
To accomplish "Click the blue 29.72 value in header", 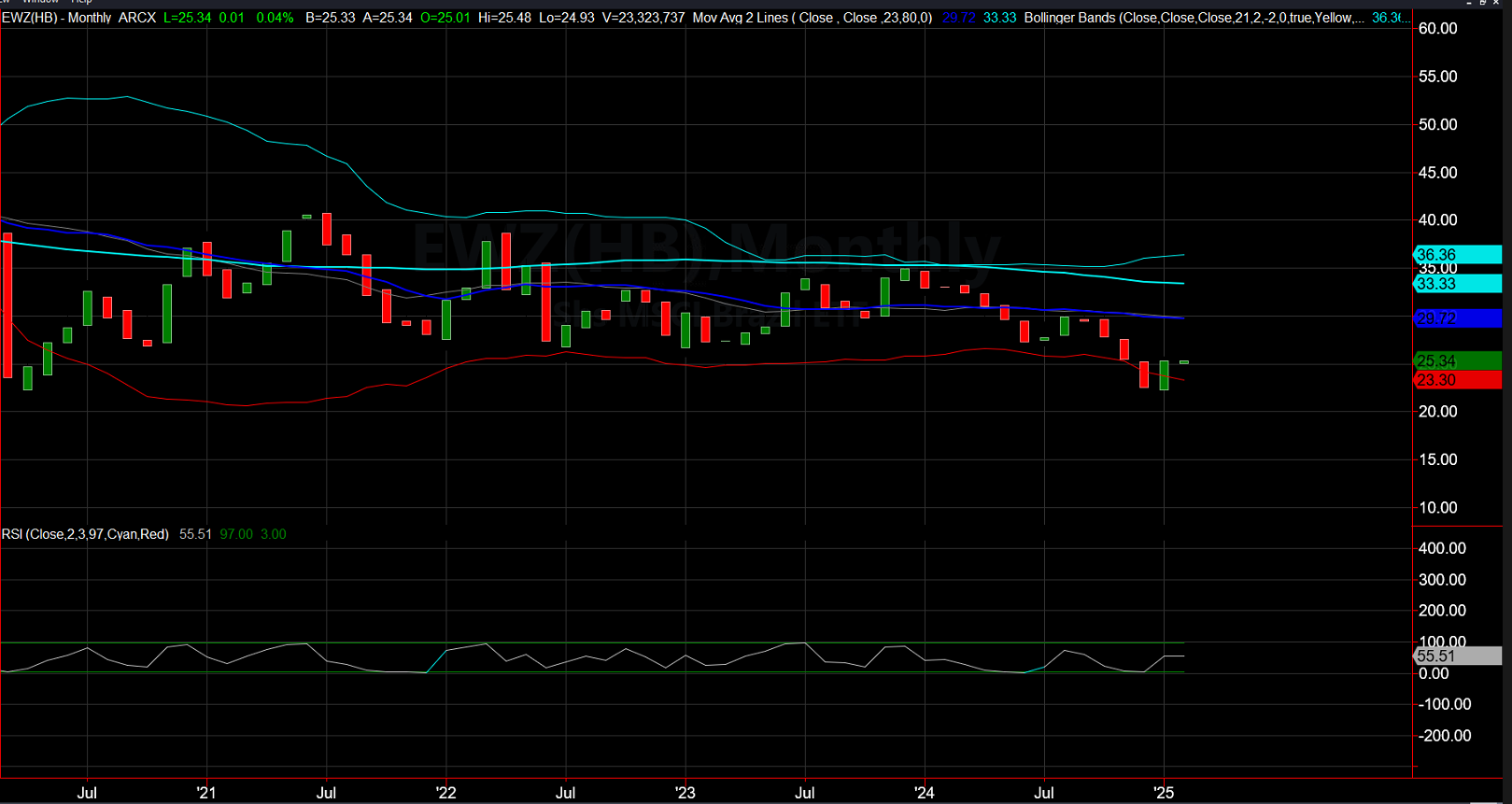I will pyautogui.click(x=958, y=18).
